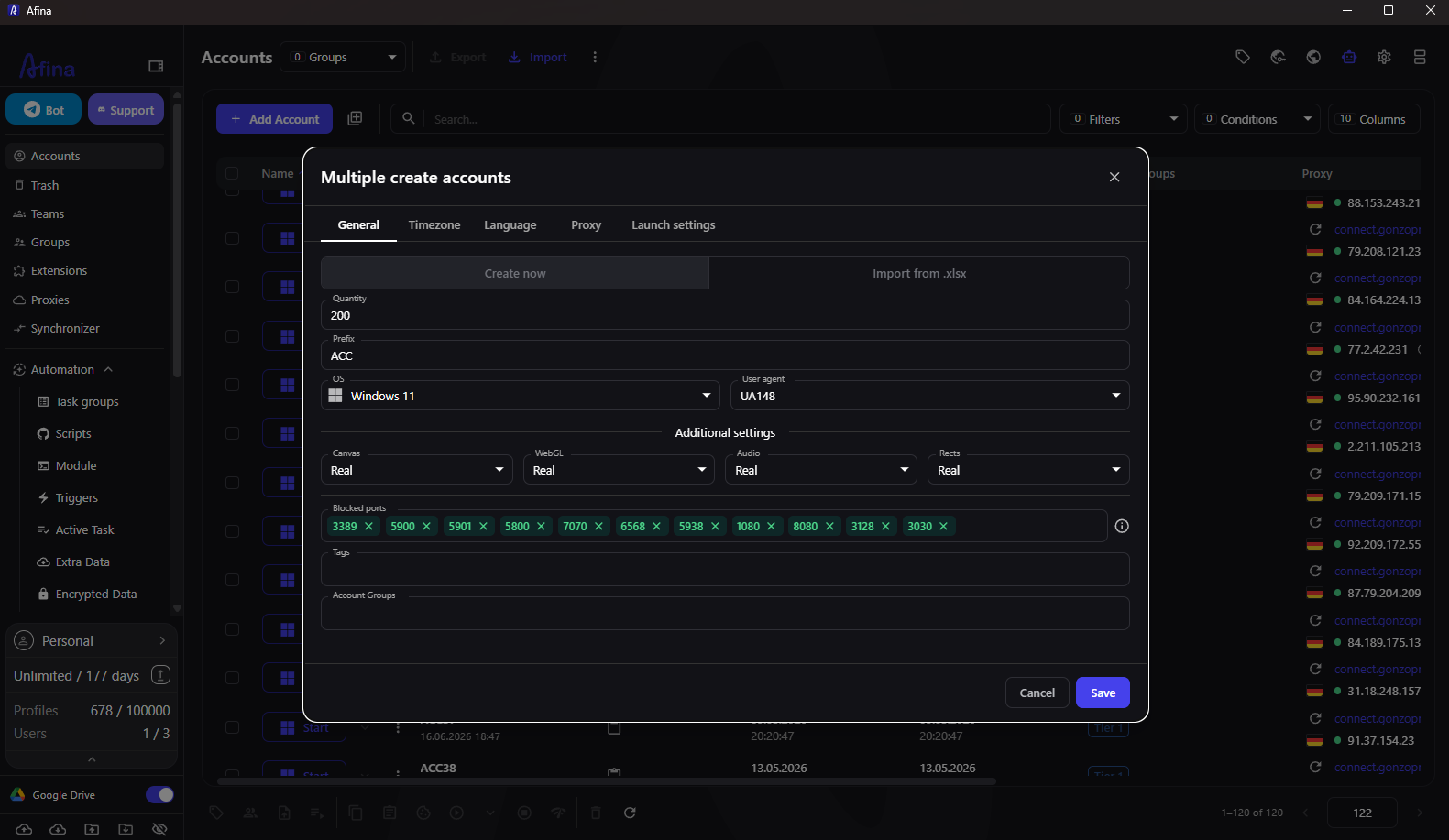Screen dimensions: 1449x840
Task: Open the Groups dropdown next to Accounts
Action: pyautogui.click(x=344, y=57)
